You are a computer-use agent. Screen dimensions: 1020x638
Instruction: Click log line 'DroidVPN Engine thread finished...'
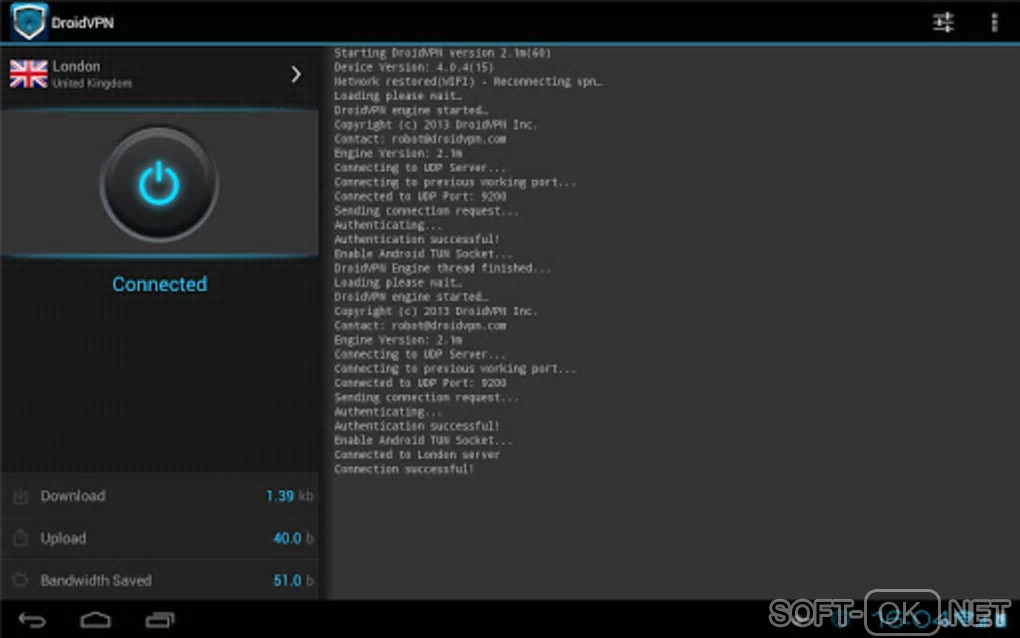coord(442,268)
